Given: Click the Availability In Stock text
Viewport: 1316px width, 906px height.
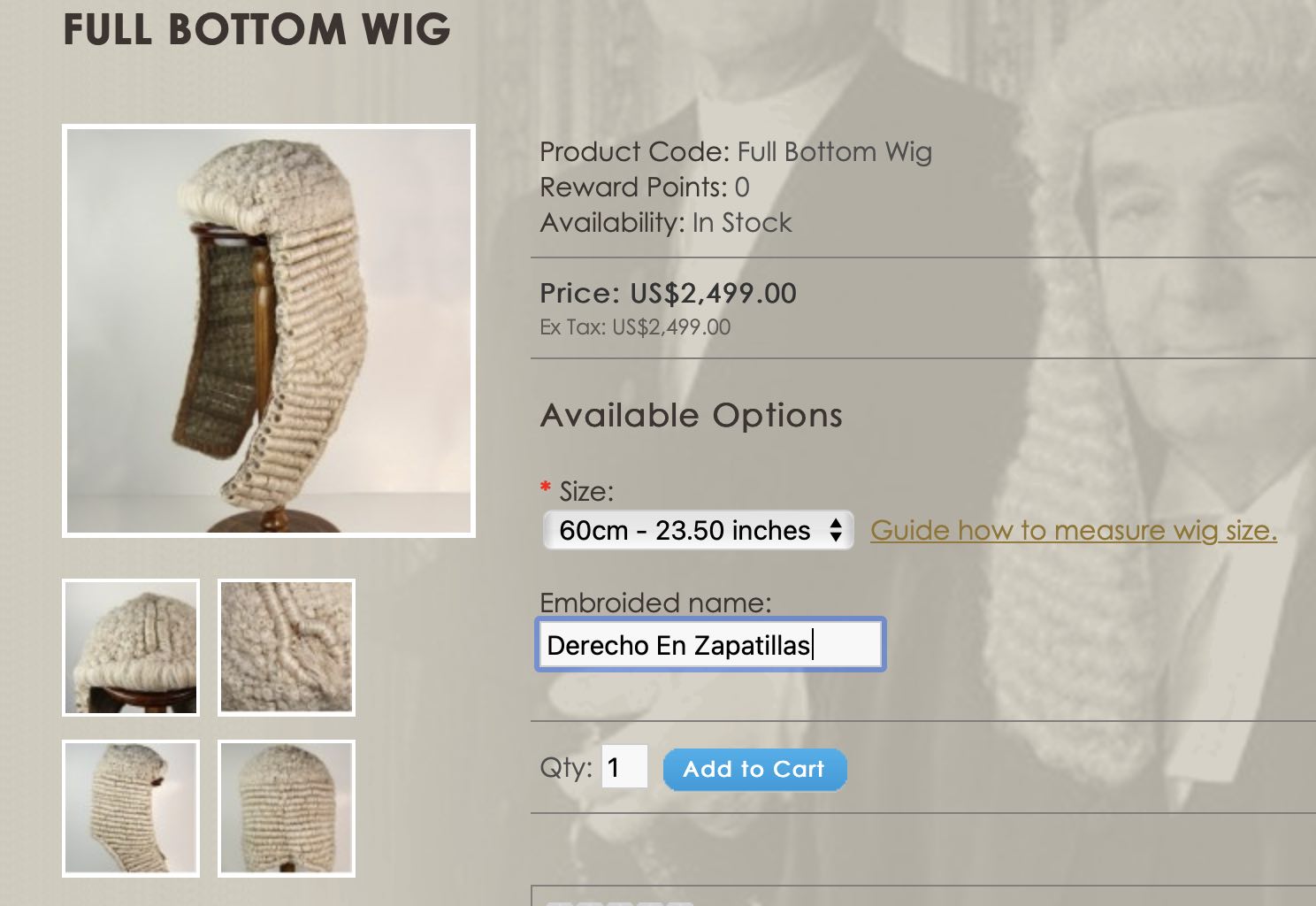Looking at the screenshot, I should [665, 222].
